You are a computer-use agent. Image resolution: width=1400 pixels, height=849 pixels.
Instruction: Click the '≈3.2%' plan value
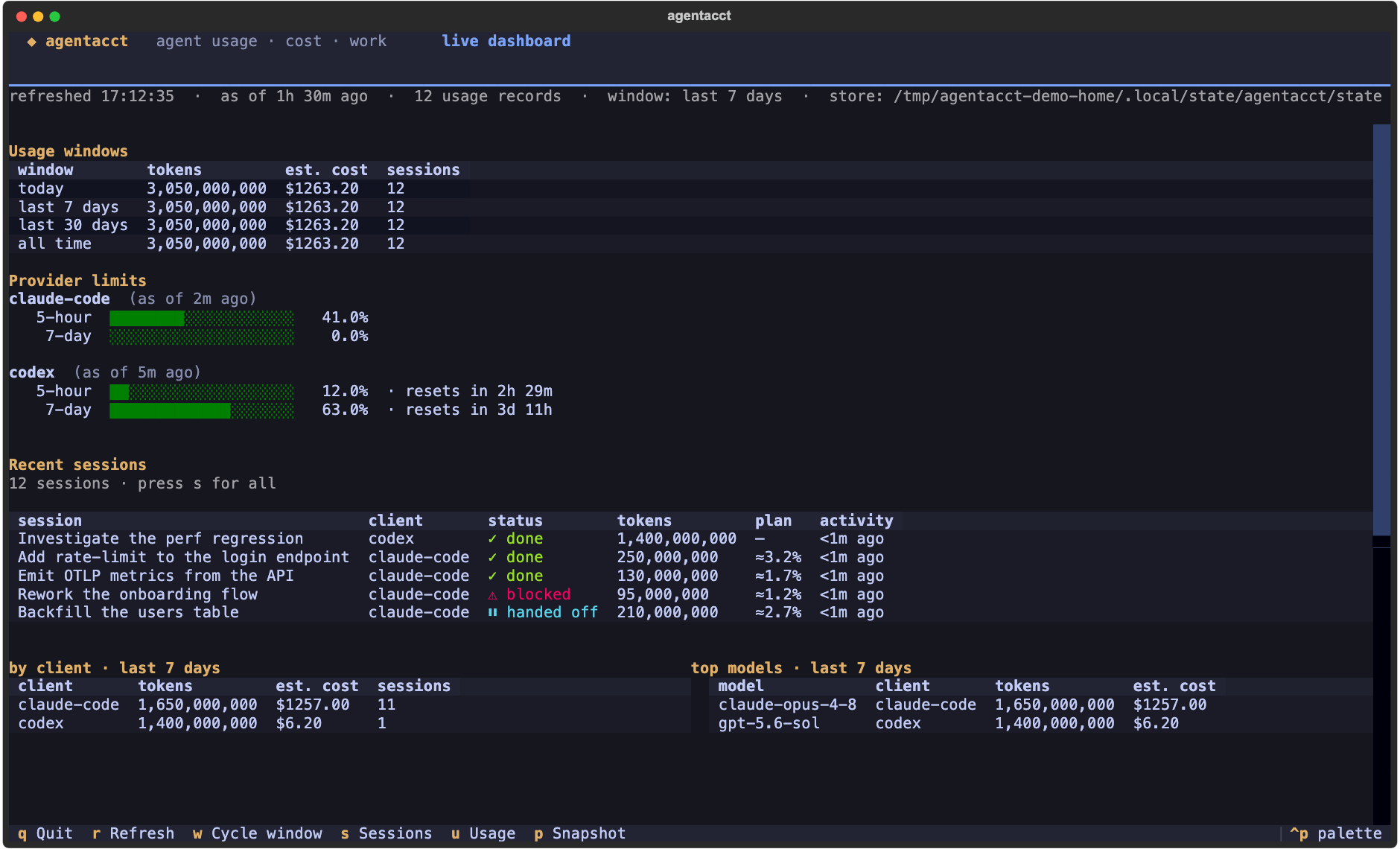pyautogui.click(x=778, y=558)
